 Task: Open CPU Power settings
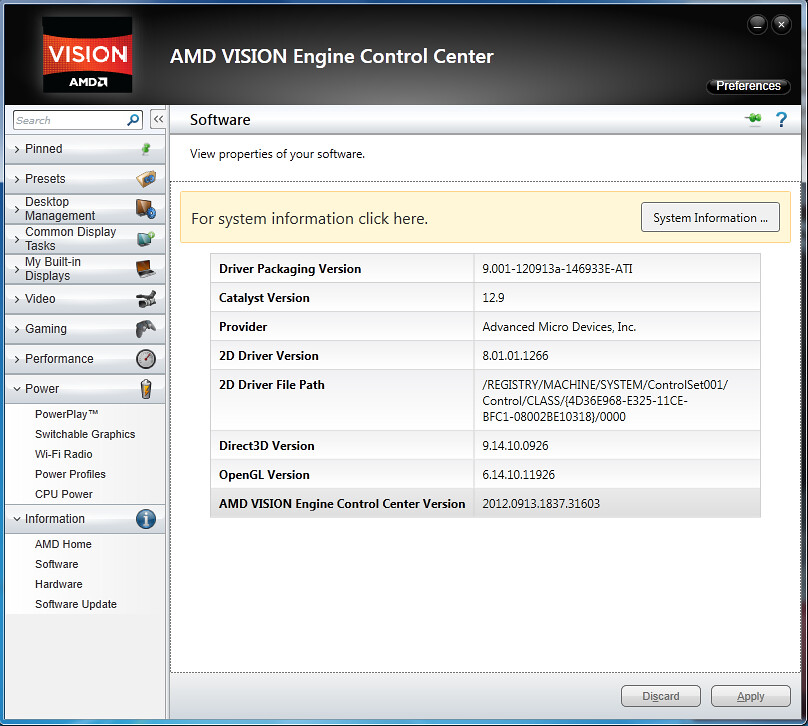[64, 494]
